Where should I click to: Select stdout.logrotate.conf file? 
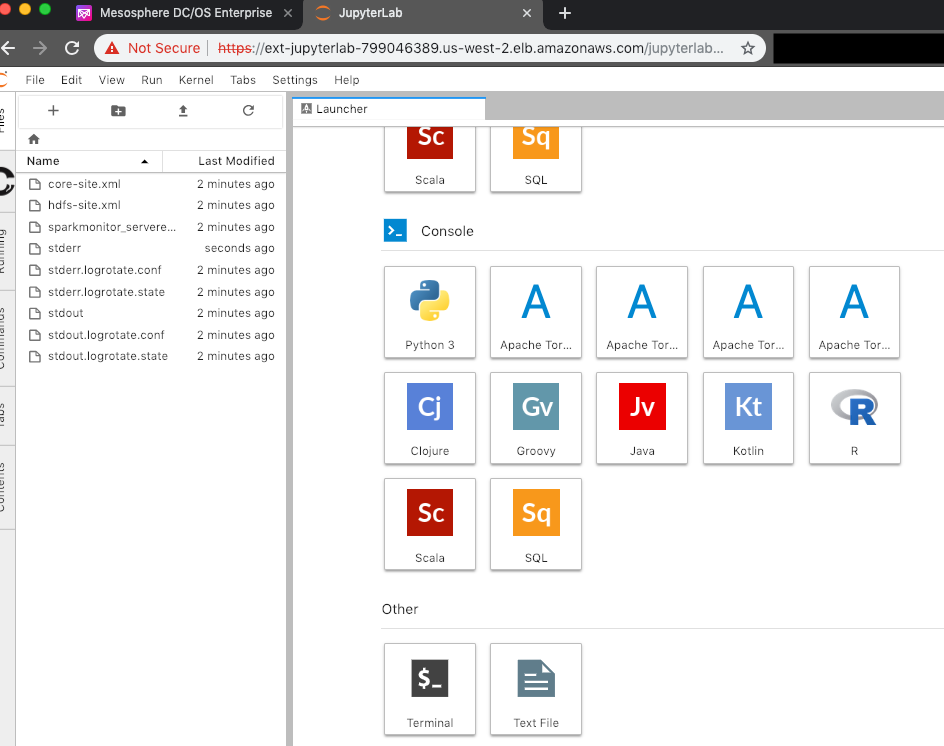[x=151, y=335]
